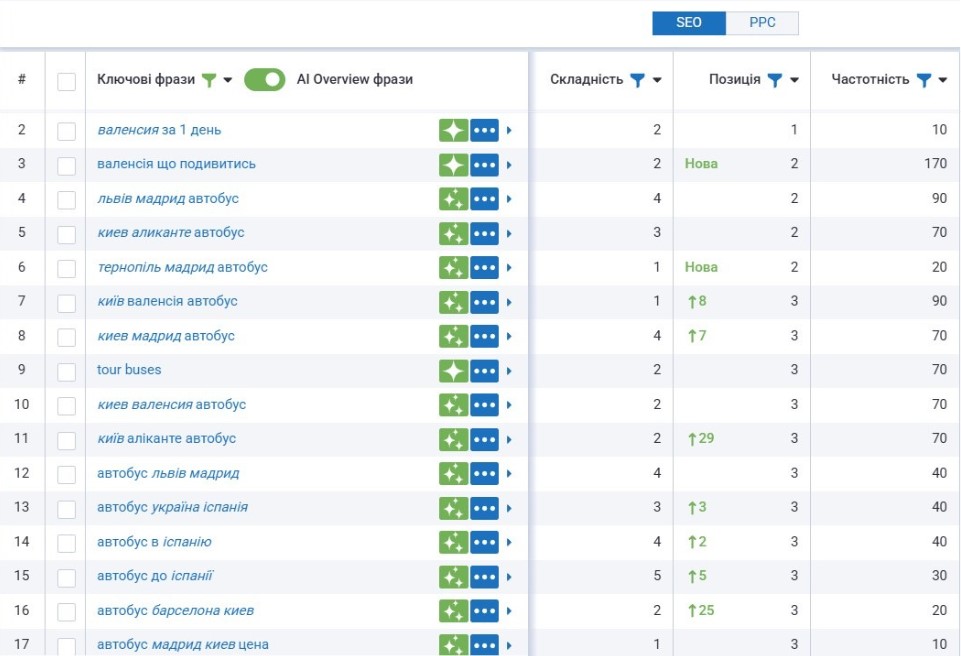Click the filter icon in Частотність column
961x656 pixels.
click(x=923, y=80)
